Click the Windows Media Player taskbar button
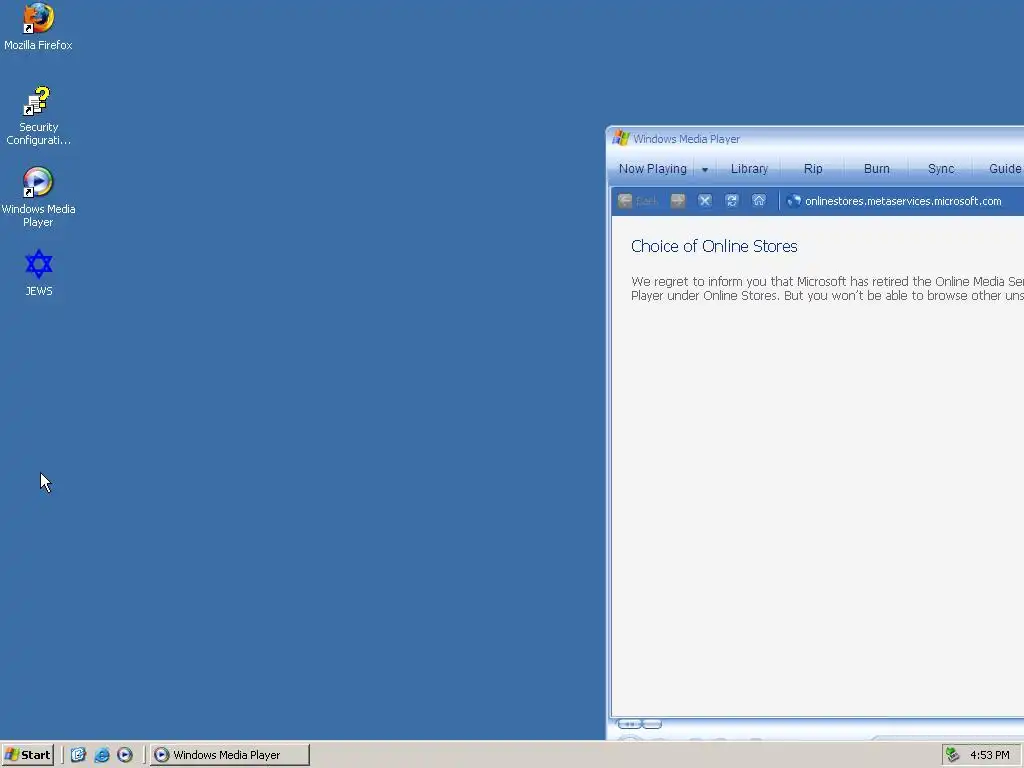This screenshot has height=768, width=1024. tap(230, 755)
